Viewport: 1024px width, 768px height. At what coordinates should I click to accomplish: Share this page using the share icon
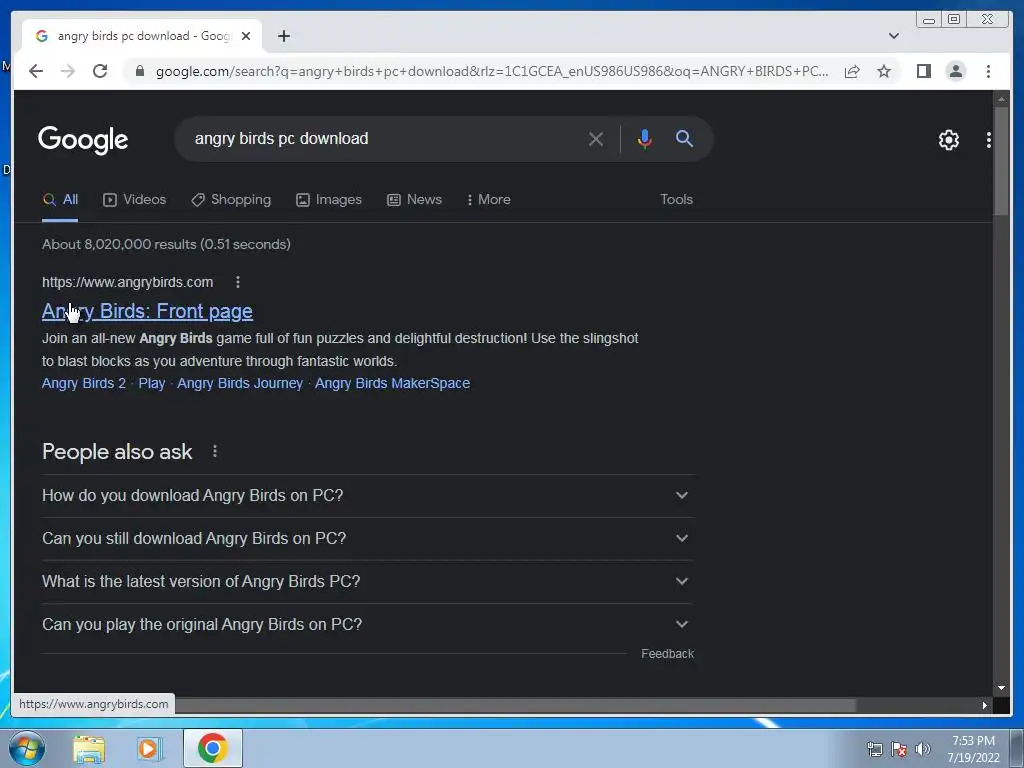(x=852, y=71)
